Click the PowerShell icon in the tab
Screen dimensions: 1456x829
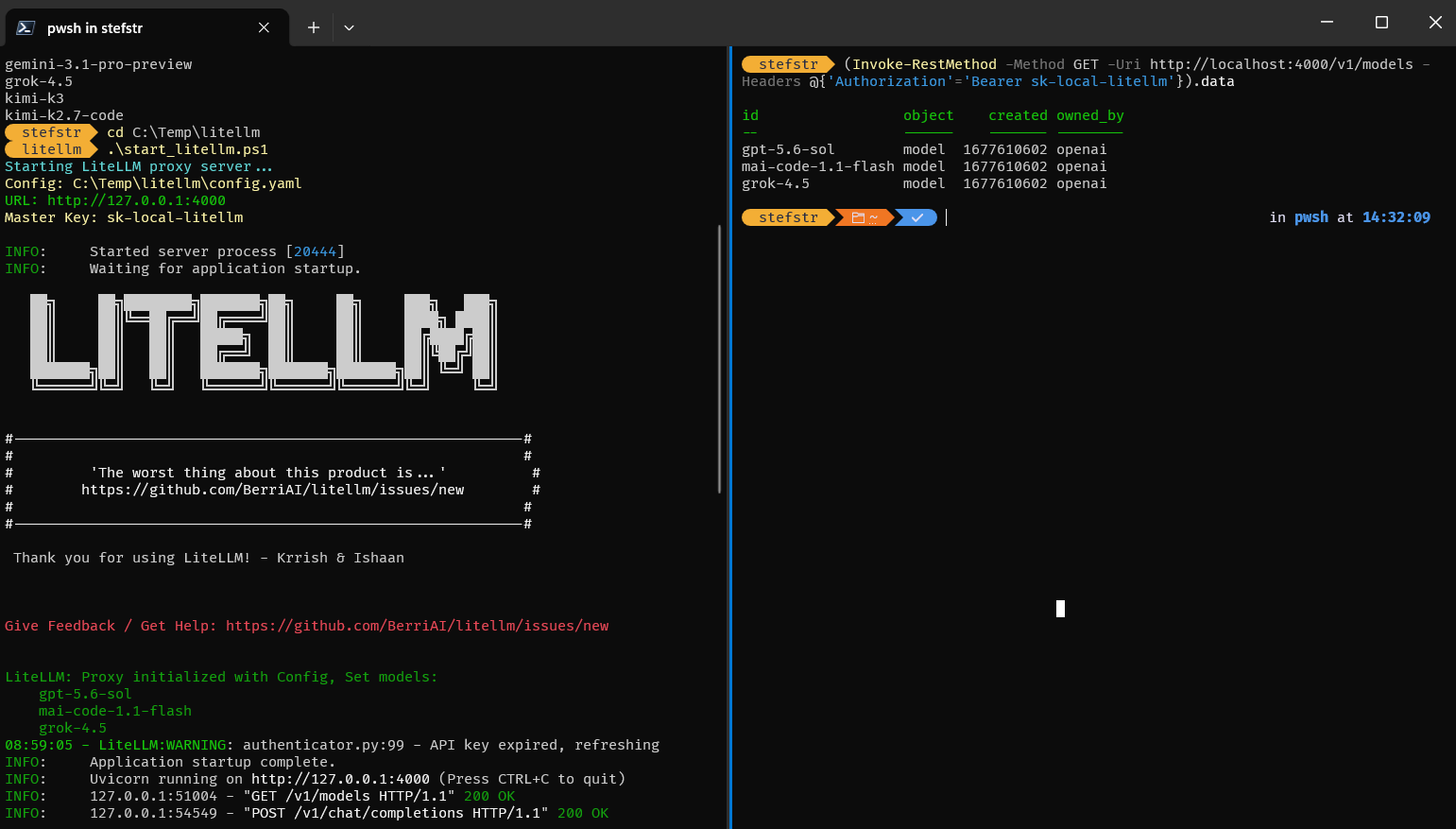26,27
